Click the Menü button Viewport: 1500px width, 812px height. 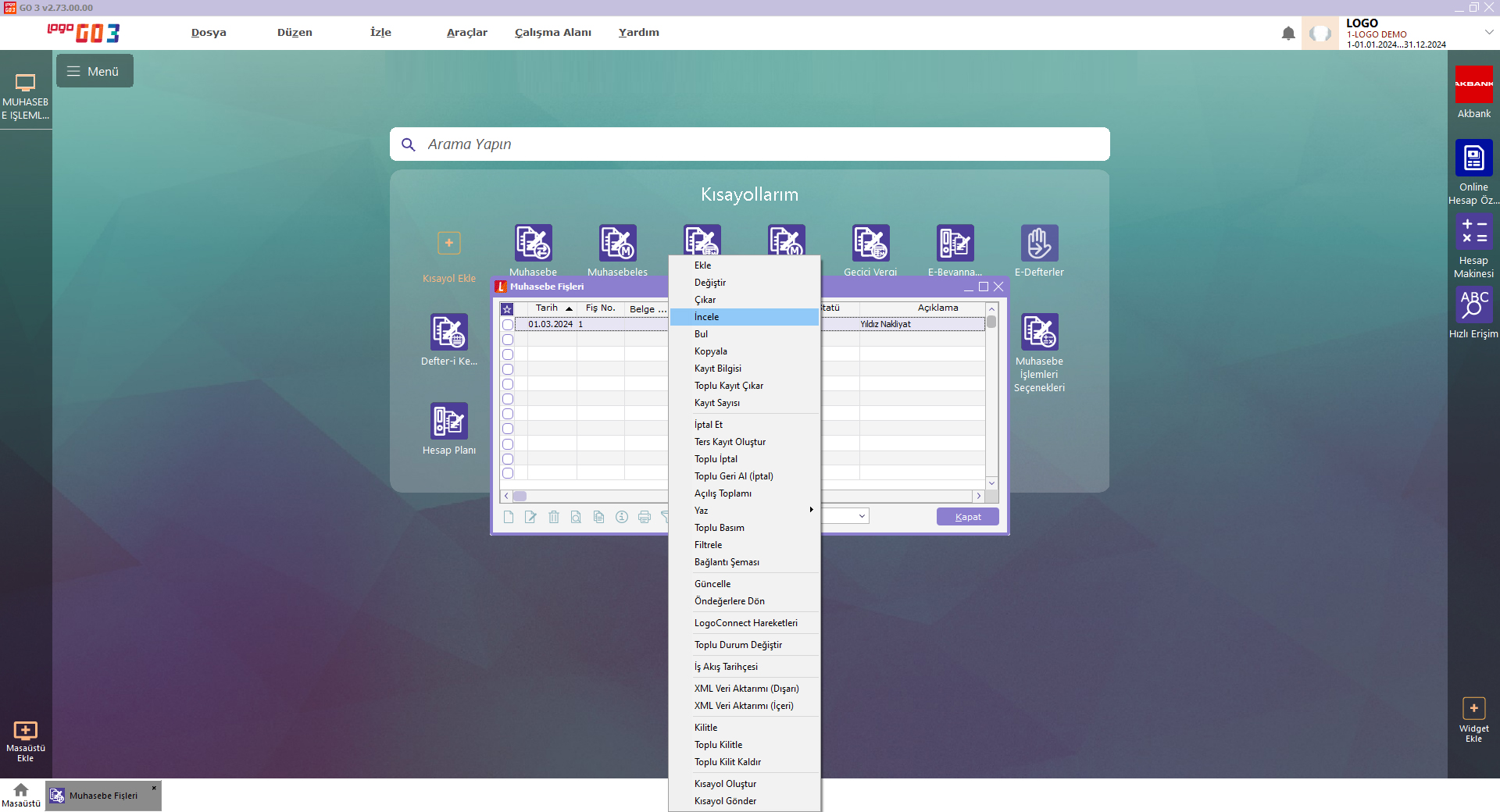pos(95,71)
